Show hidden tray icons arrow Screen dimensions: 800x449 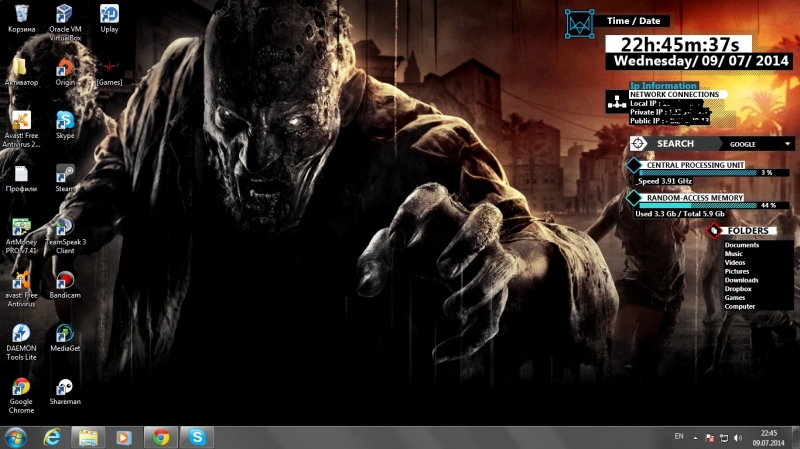695,438
